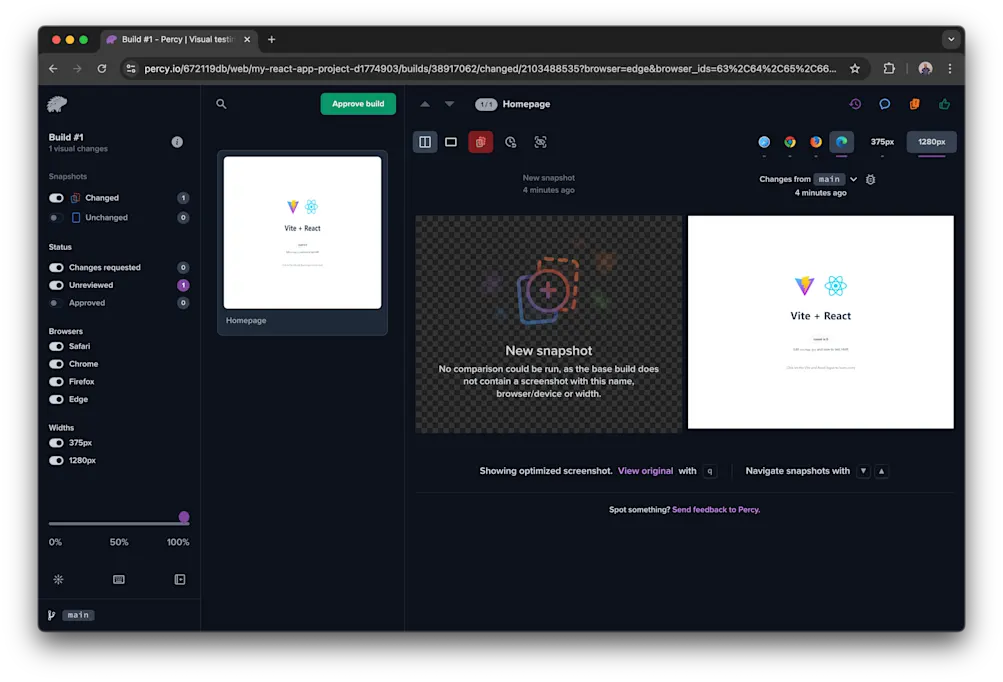Select the side-by-side comparison view icon
Image resolution: width=1003 pixels, height=682 pixels.
[x=424, y=141]
